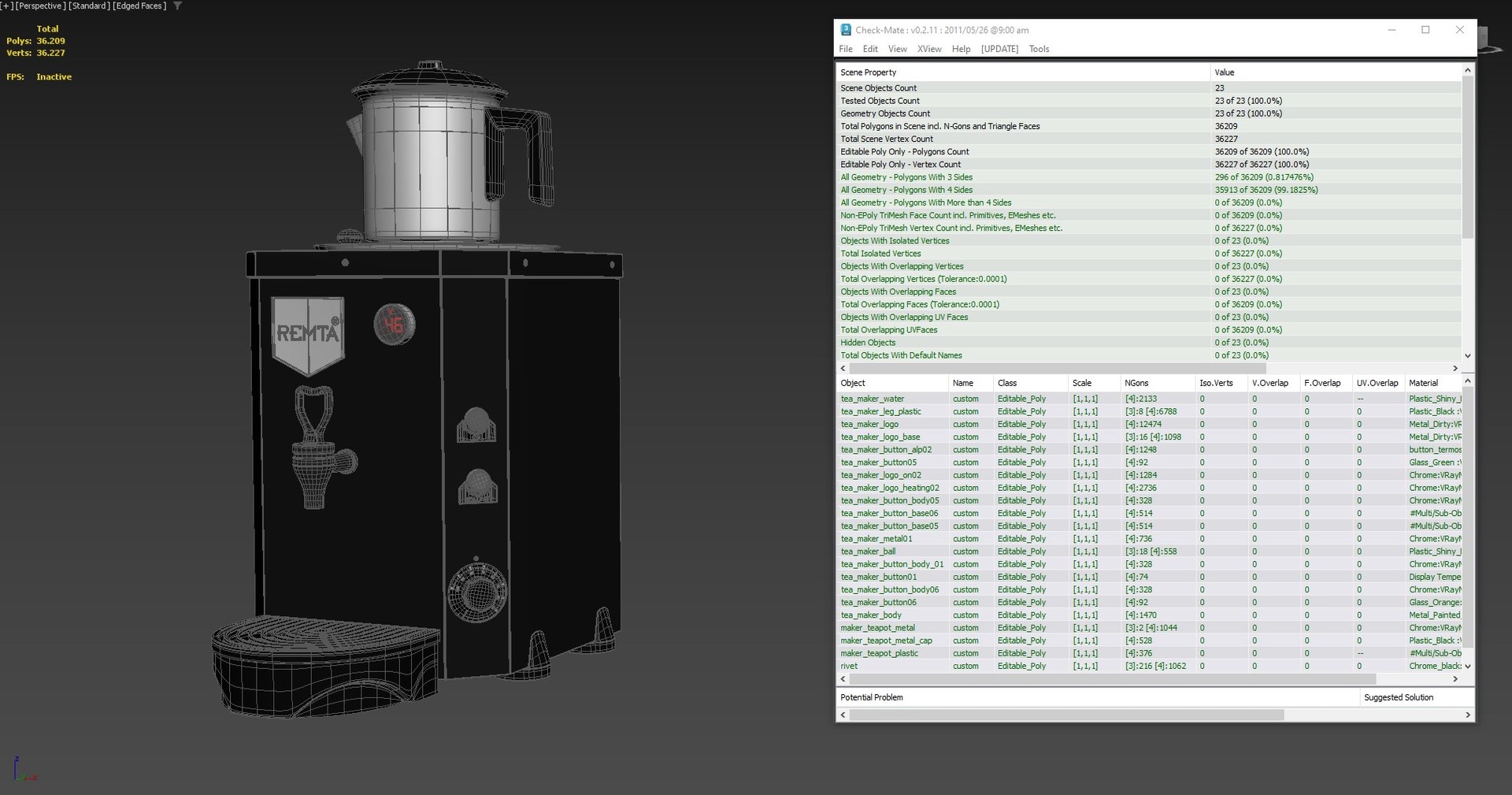Select the maker_teapot_plastic row

tap(1149, 653)
